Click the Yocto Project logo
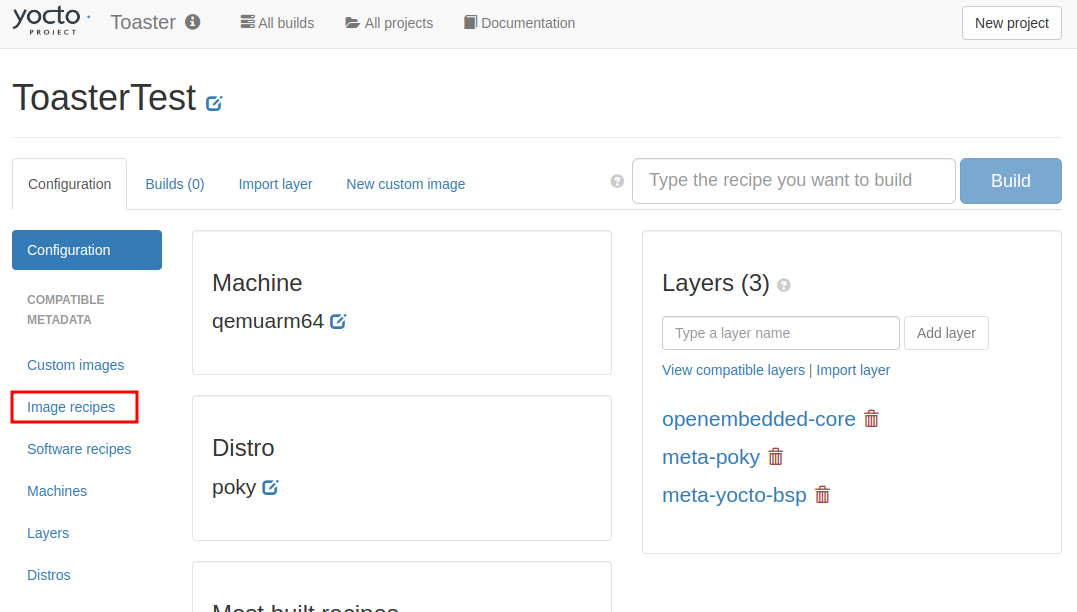 click(52, 21)
